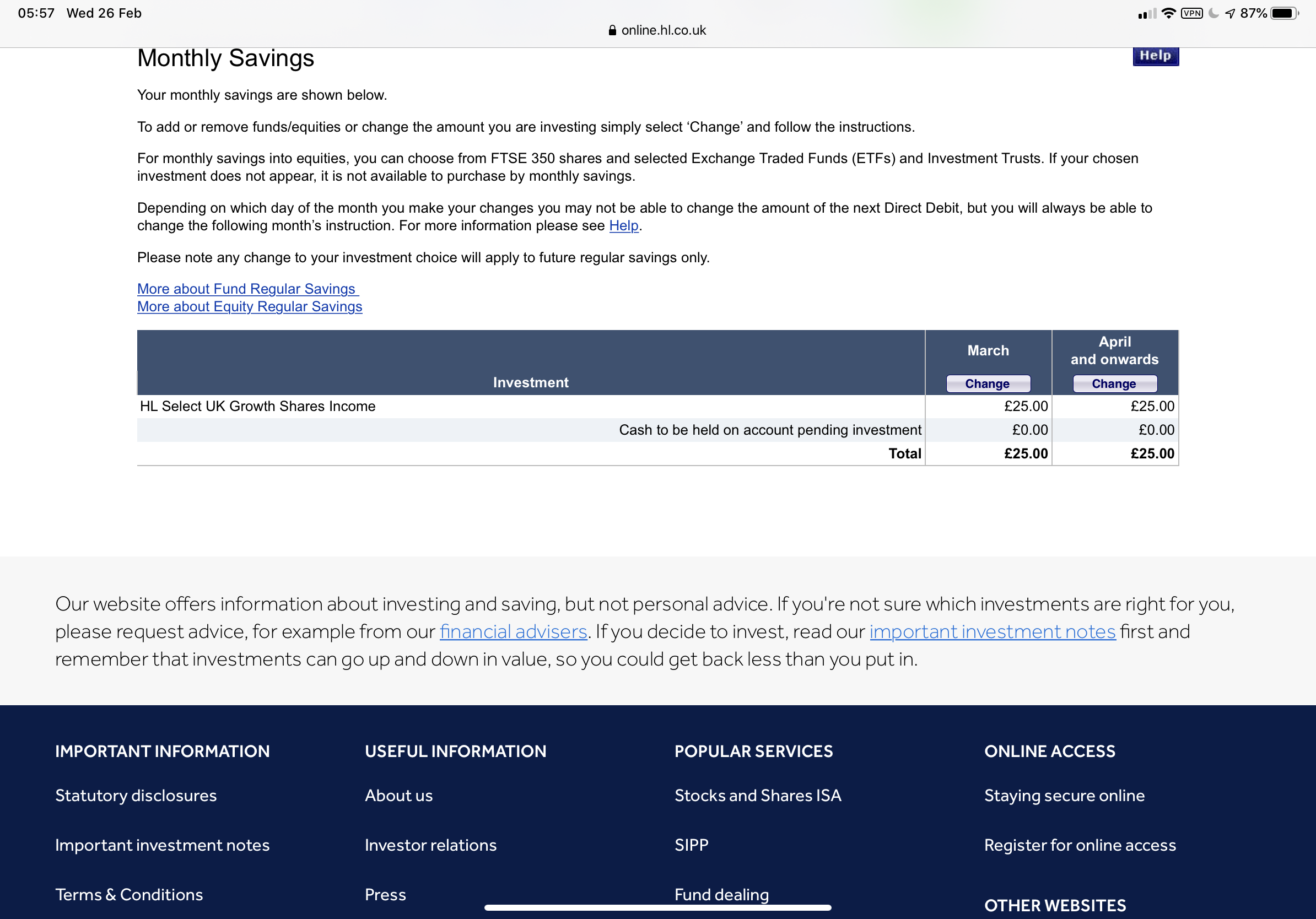The width and height of the screenshot is (1316, 919).
Task: Click the March Change button
Action: (988, 383)
